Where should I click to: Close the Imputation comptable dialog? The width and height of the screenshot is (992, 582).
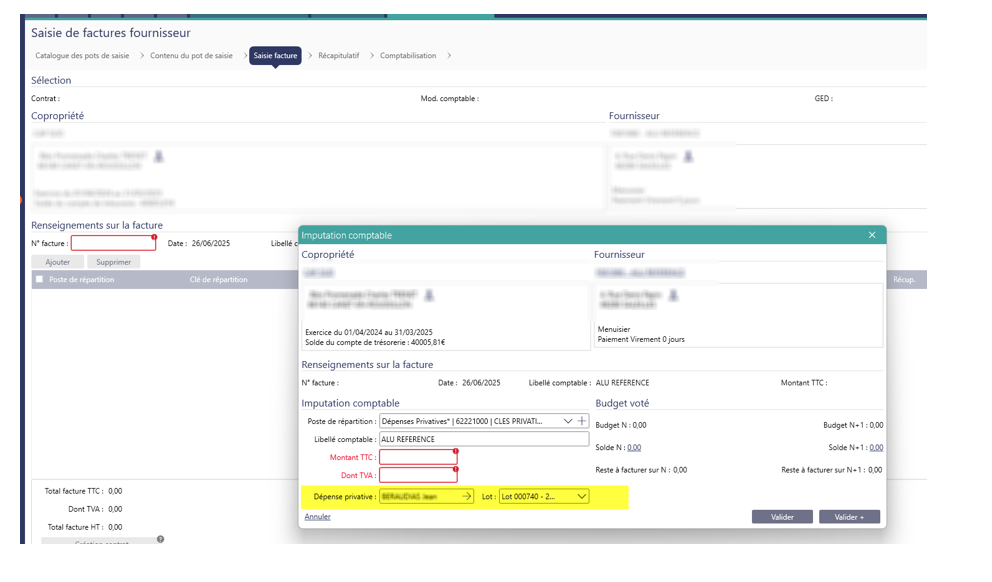[872, 235]
